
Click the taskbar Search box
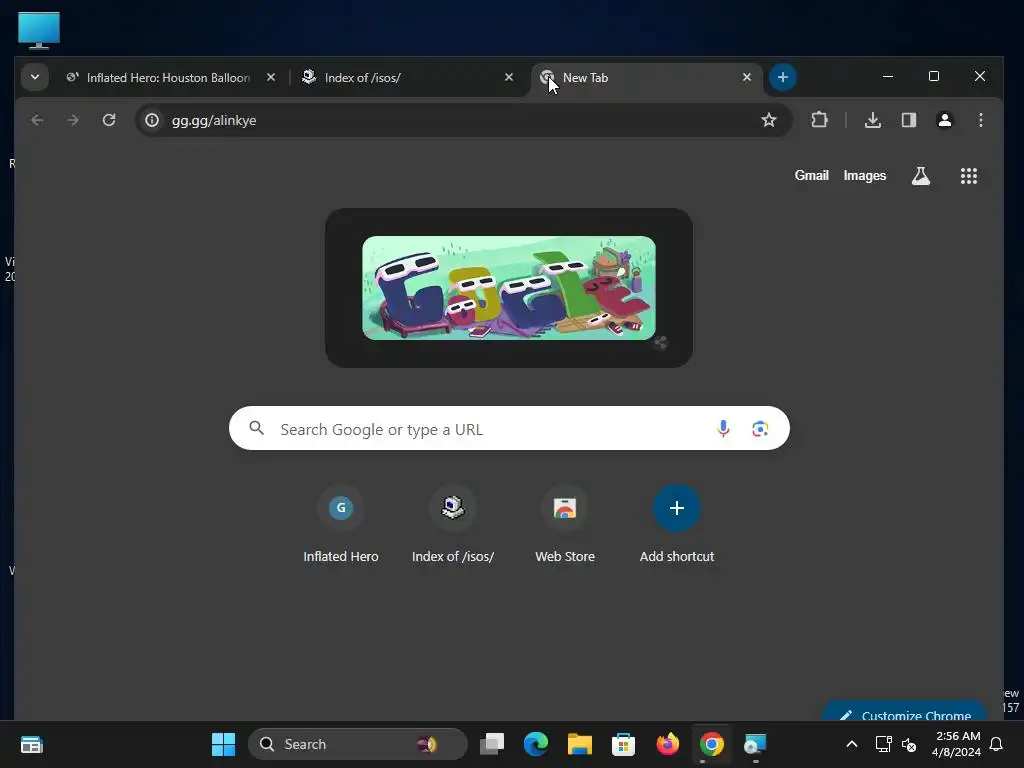coord(358,744)
